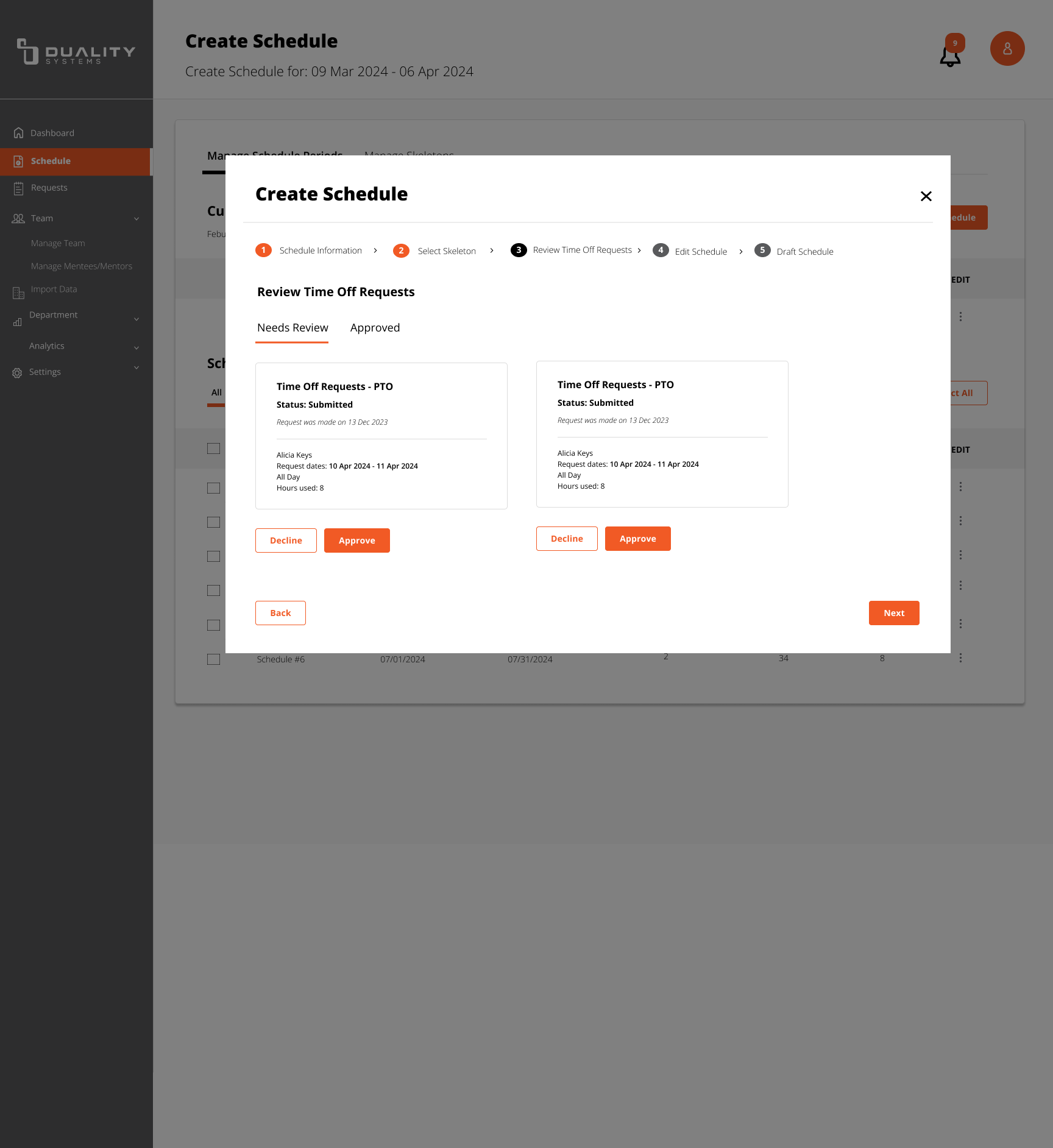The height and width of the screenshot is (1148, 1053).
Task: Approve the second PTO request
Action: point(638,539)
